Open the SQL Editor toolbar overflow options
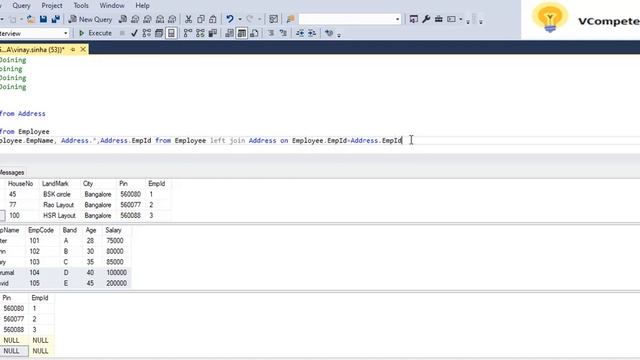Image resolution: width=640 pixels, height=360 pixels. [x=339, y=35]
